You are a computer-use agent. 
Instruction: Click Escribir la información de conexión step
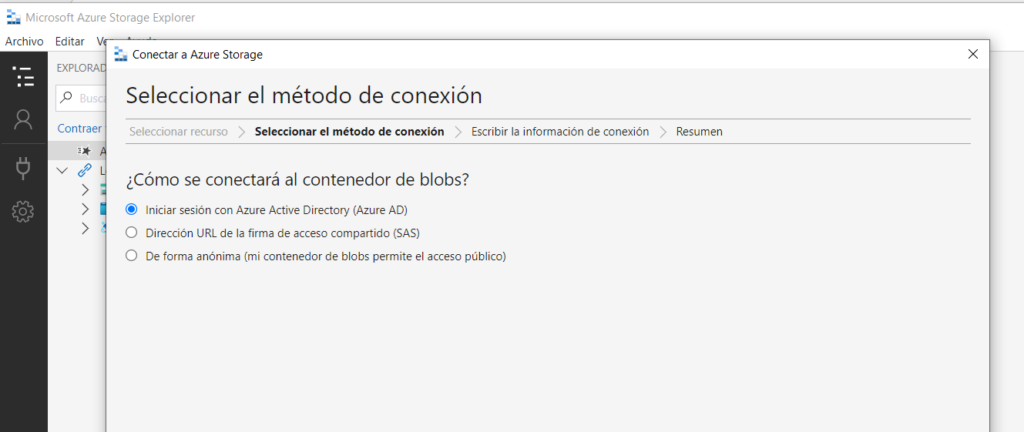[560, 132]
